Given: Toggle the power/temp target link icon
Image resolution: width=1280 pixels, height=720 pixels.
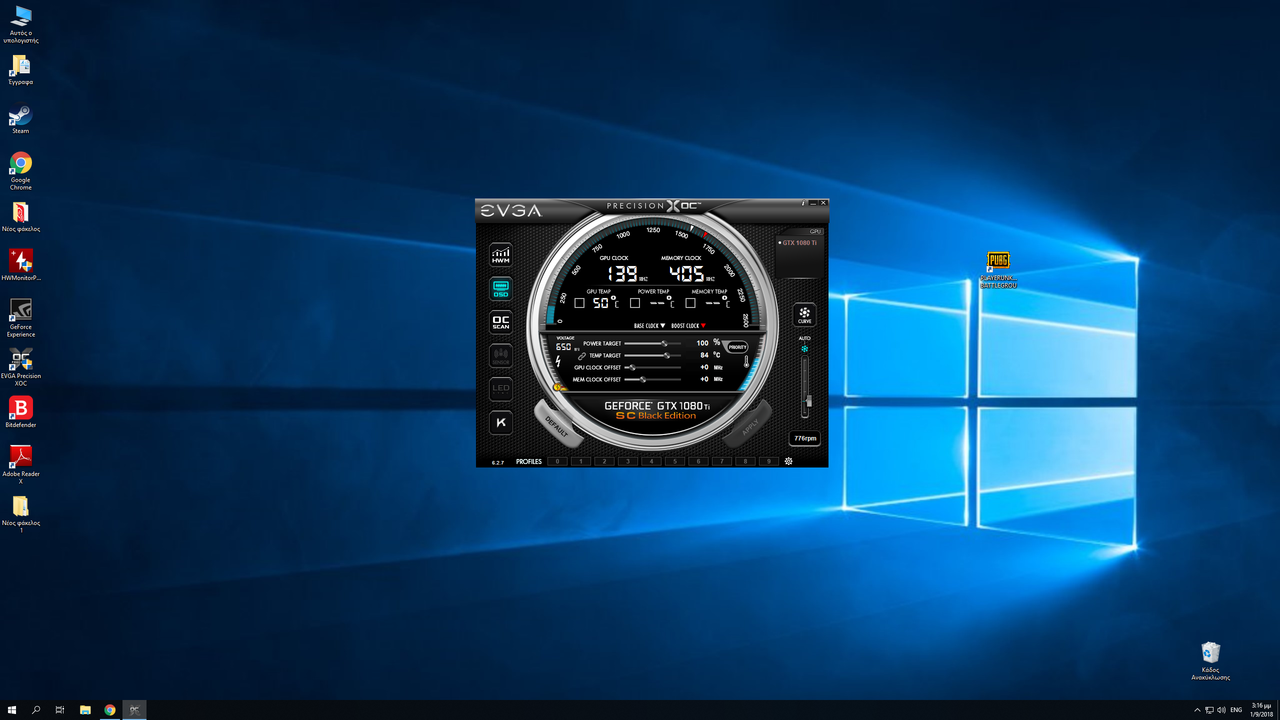Looking at the screenshot, I should 582,355.
